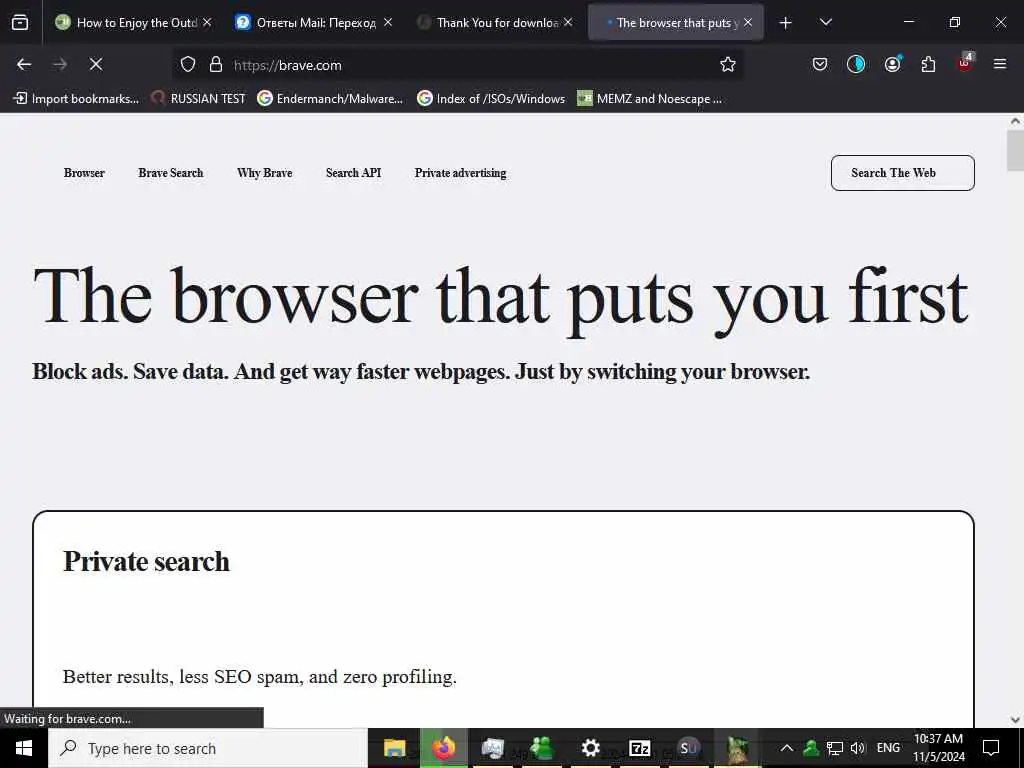This screenshot has height=768, width=1024.
Task: Open 7-Zip from the taskbar
Action: (x=639, y=748)
